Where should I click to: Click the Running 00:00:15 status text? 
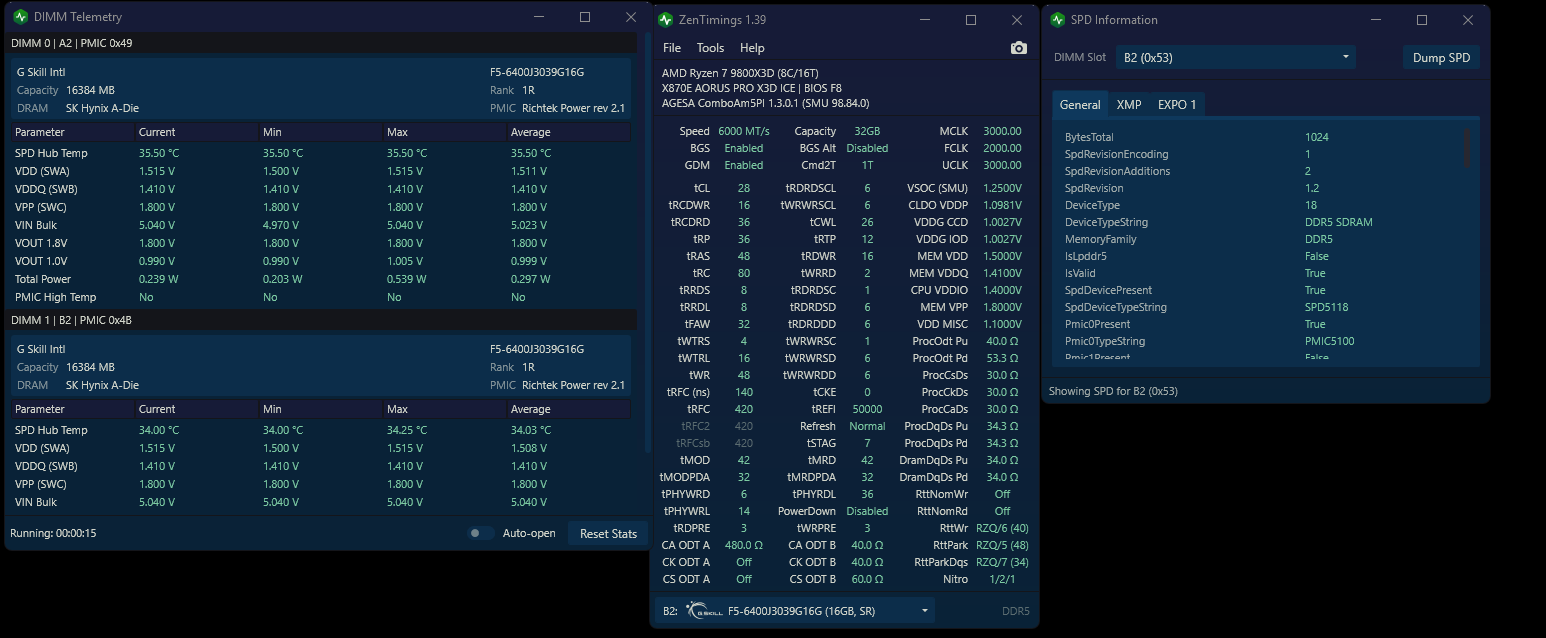(x=53, y=533)
